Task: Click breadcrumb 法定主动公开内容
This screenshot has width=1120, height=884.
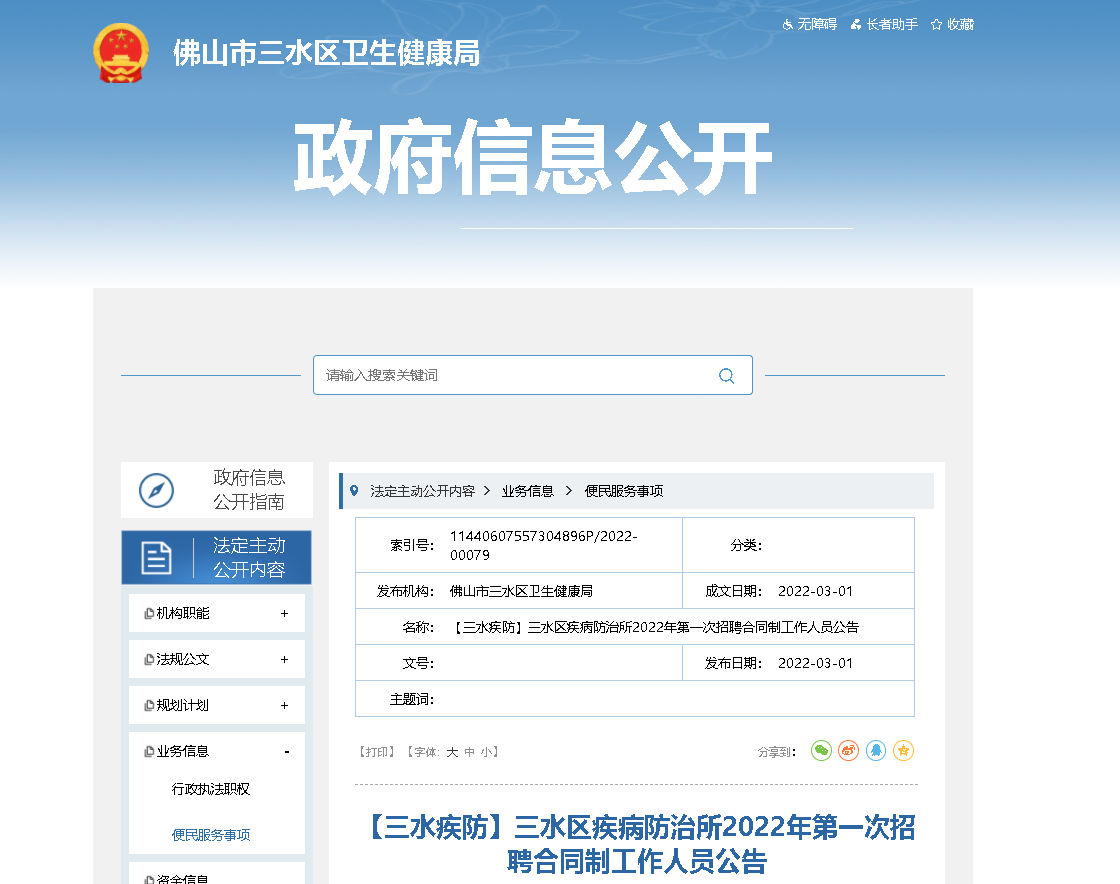Action: point(422,491)
